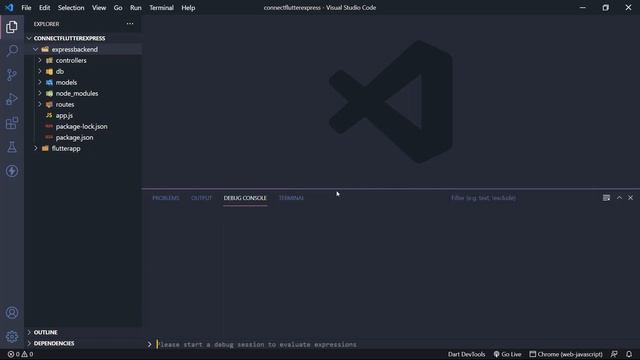The image size is (640, 360).
Task: Select the DEBUG CONSOLE tab
Action: (x=245, y=198)
